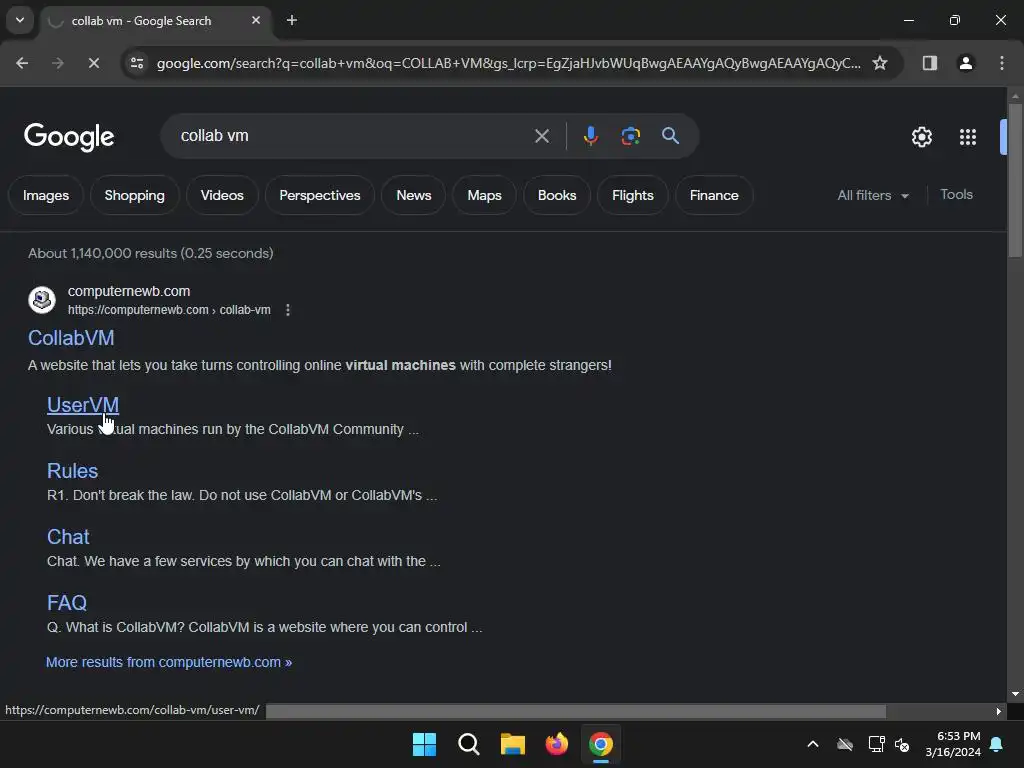
Task: Open the CollabVM result title
Action: tap(71, 338)
